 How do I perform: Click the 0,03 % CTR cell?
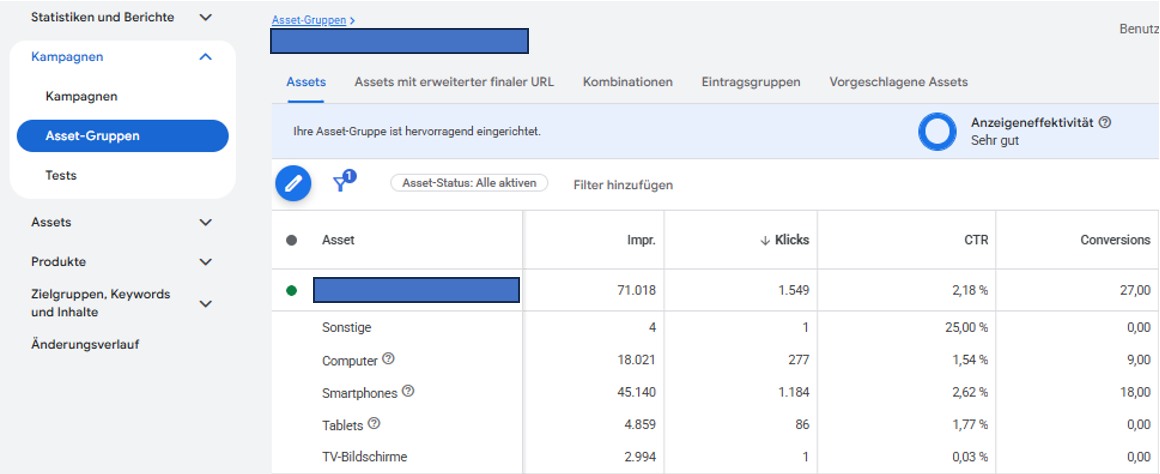tap(968, 456)
